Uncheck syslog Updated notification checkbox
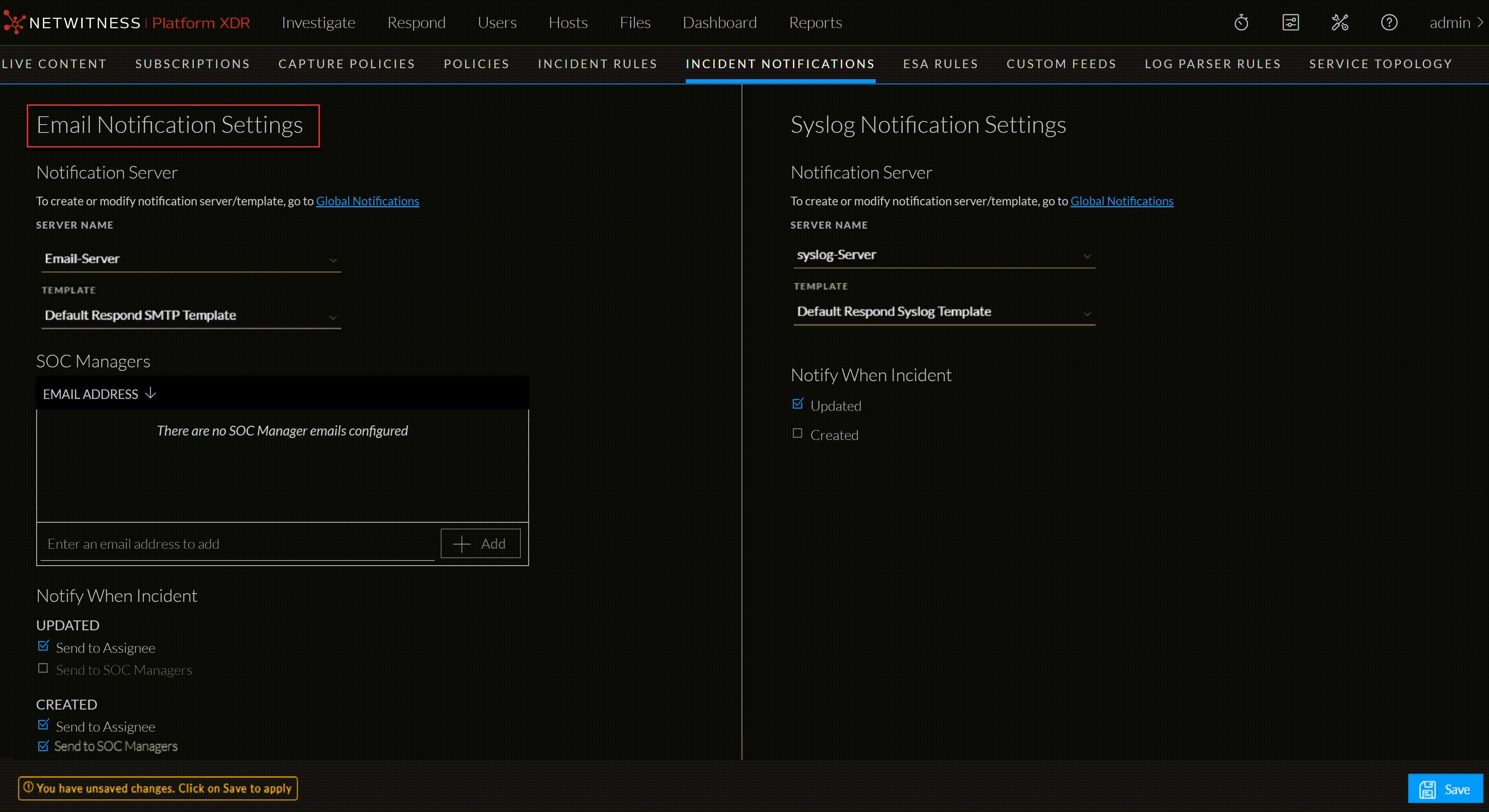Screen dimensions: 1489x812 click(797, 404)
